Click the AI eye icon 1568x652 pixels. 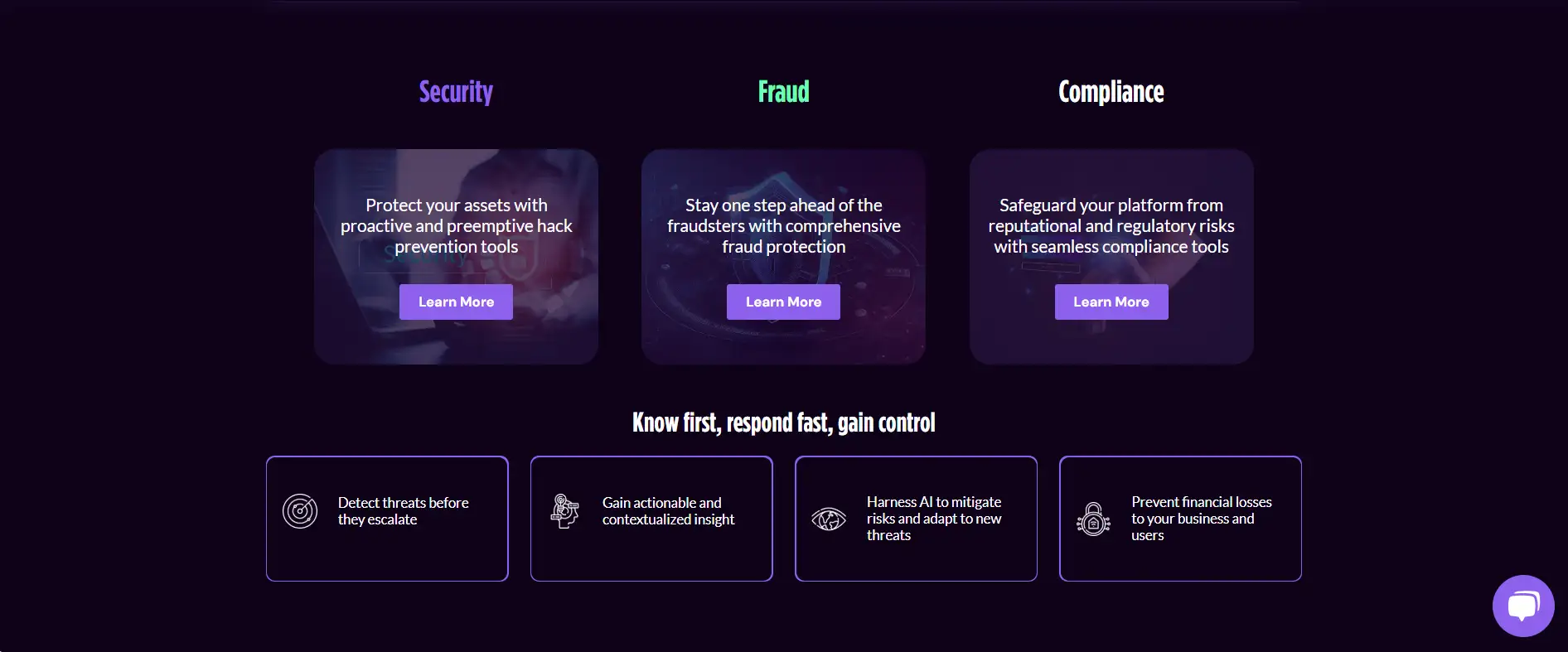[x=829, y=519]
